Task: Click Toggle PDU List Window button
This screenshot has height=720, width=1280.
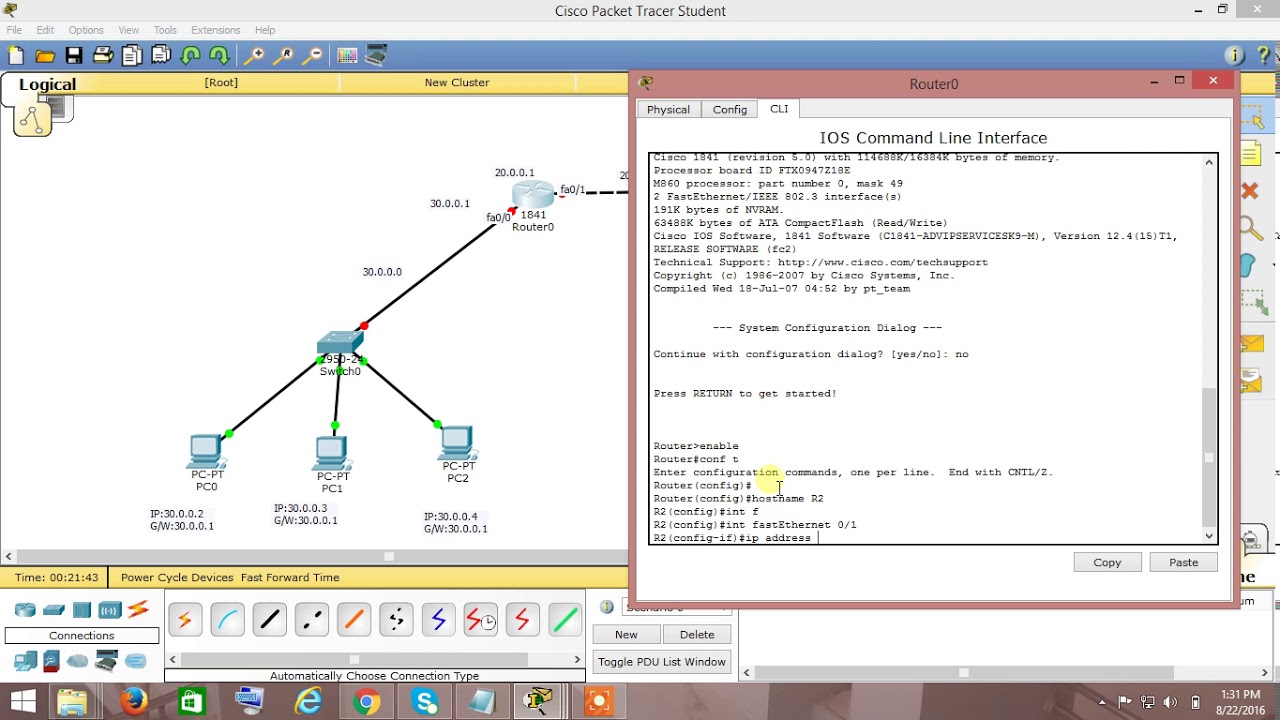Action: (x=662, y=662)
